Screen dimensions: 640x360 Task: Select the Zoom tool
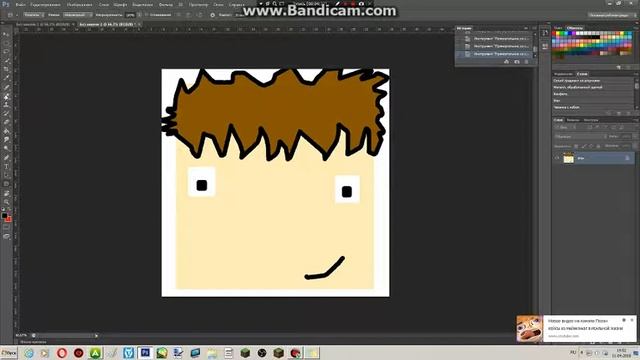pyautogui.click(x=6, y=202)
